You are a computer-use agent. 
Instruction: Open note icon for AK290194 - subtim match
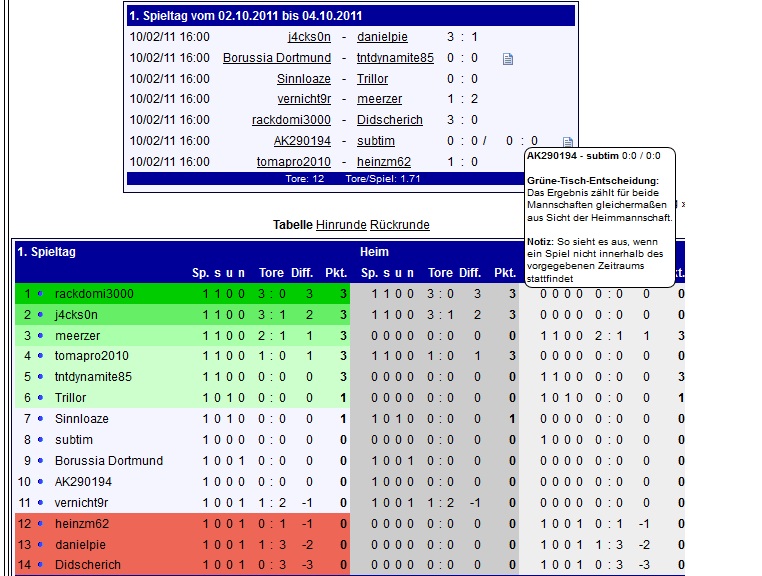tap(568, 142)
